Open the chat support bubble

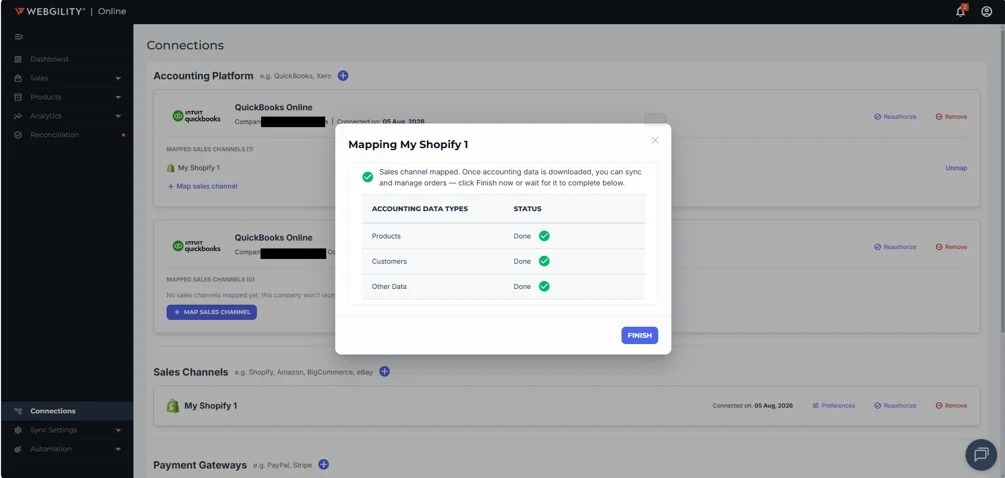(981, 455)
